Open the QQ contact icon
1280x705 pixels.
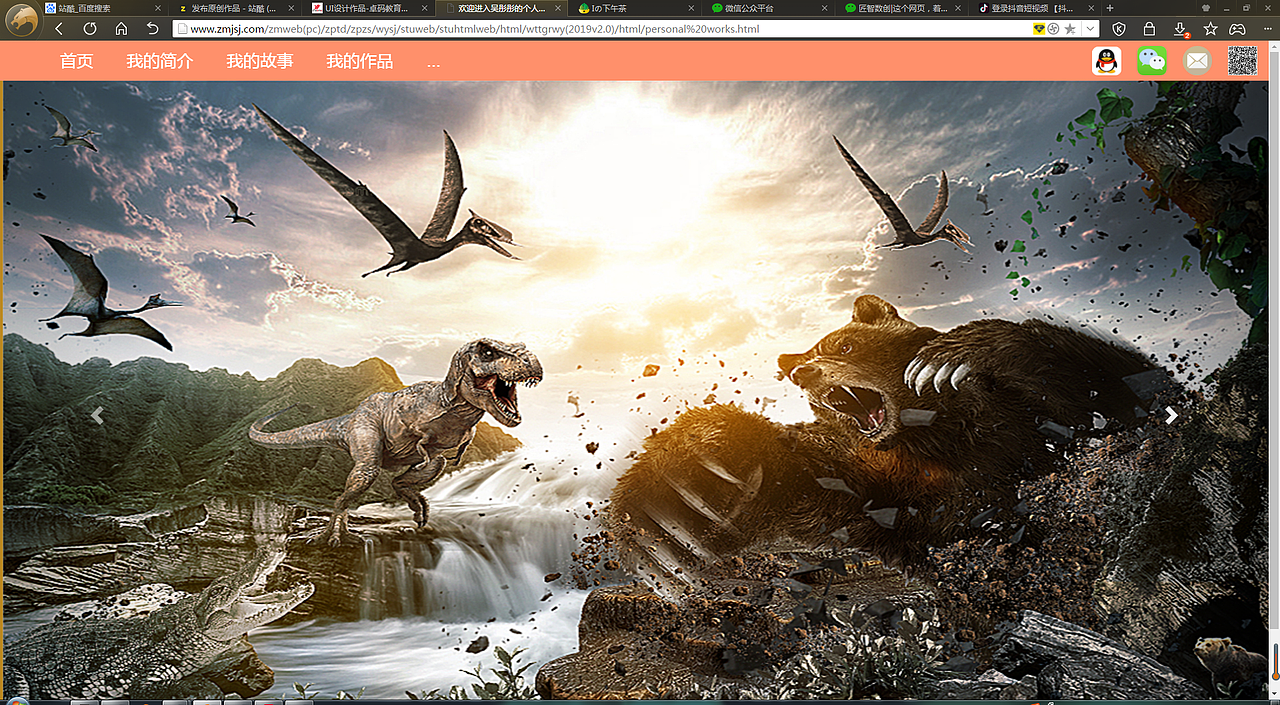[x=1106, y=61]
